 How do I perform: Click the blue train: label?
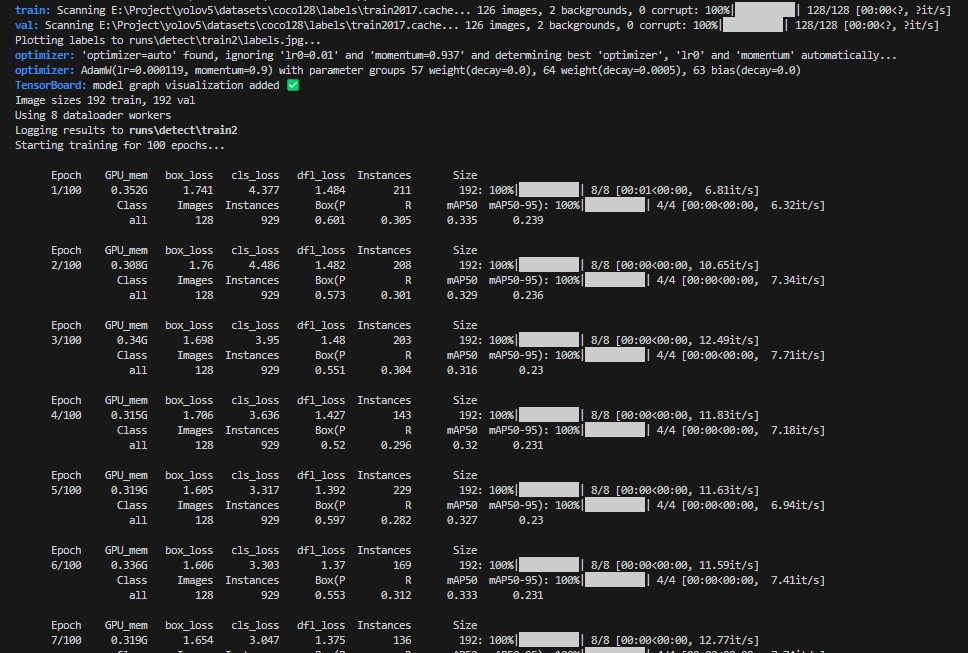coord(33,10)
